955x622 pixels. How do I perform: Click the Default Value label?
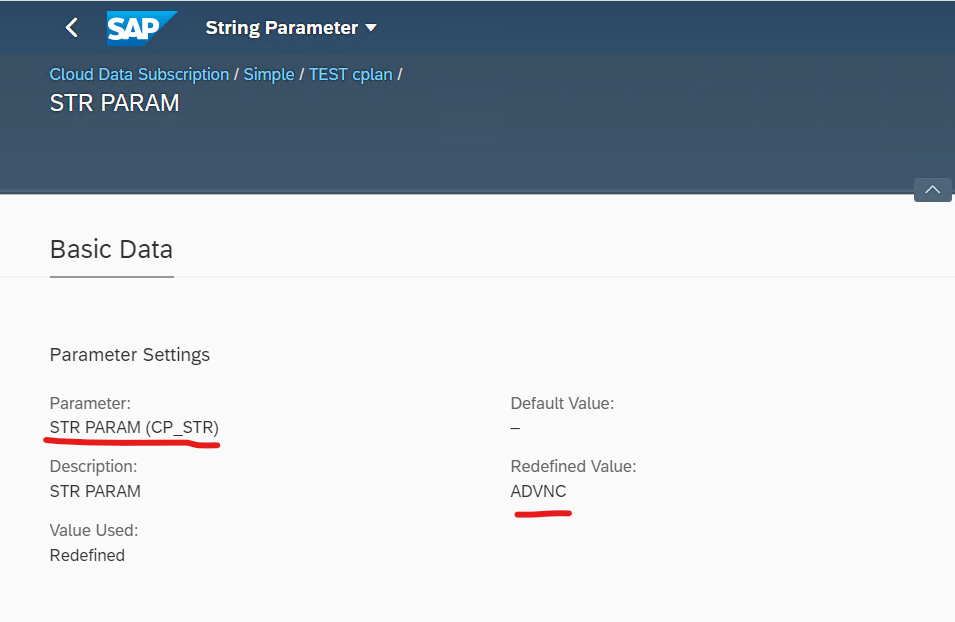(562, 404)
